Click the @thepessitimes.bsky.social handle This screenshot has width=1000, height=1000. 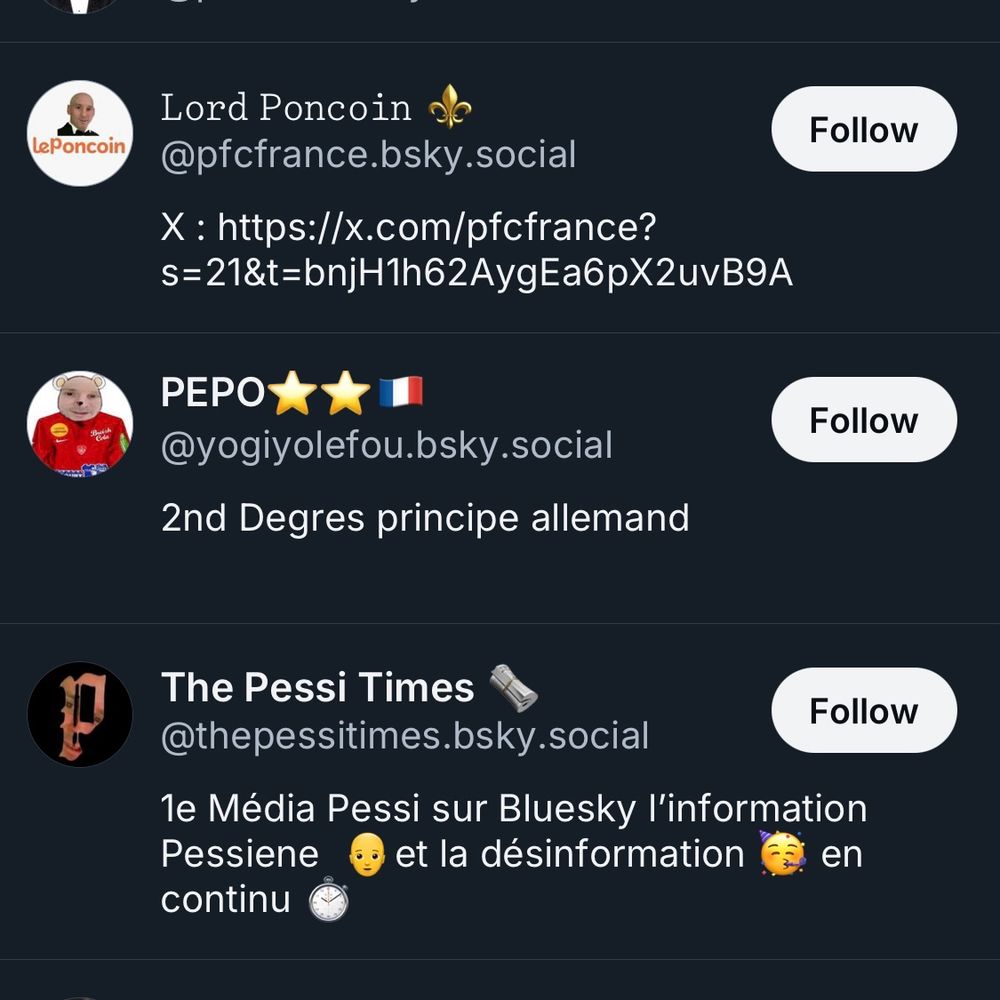coord(404,736)
